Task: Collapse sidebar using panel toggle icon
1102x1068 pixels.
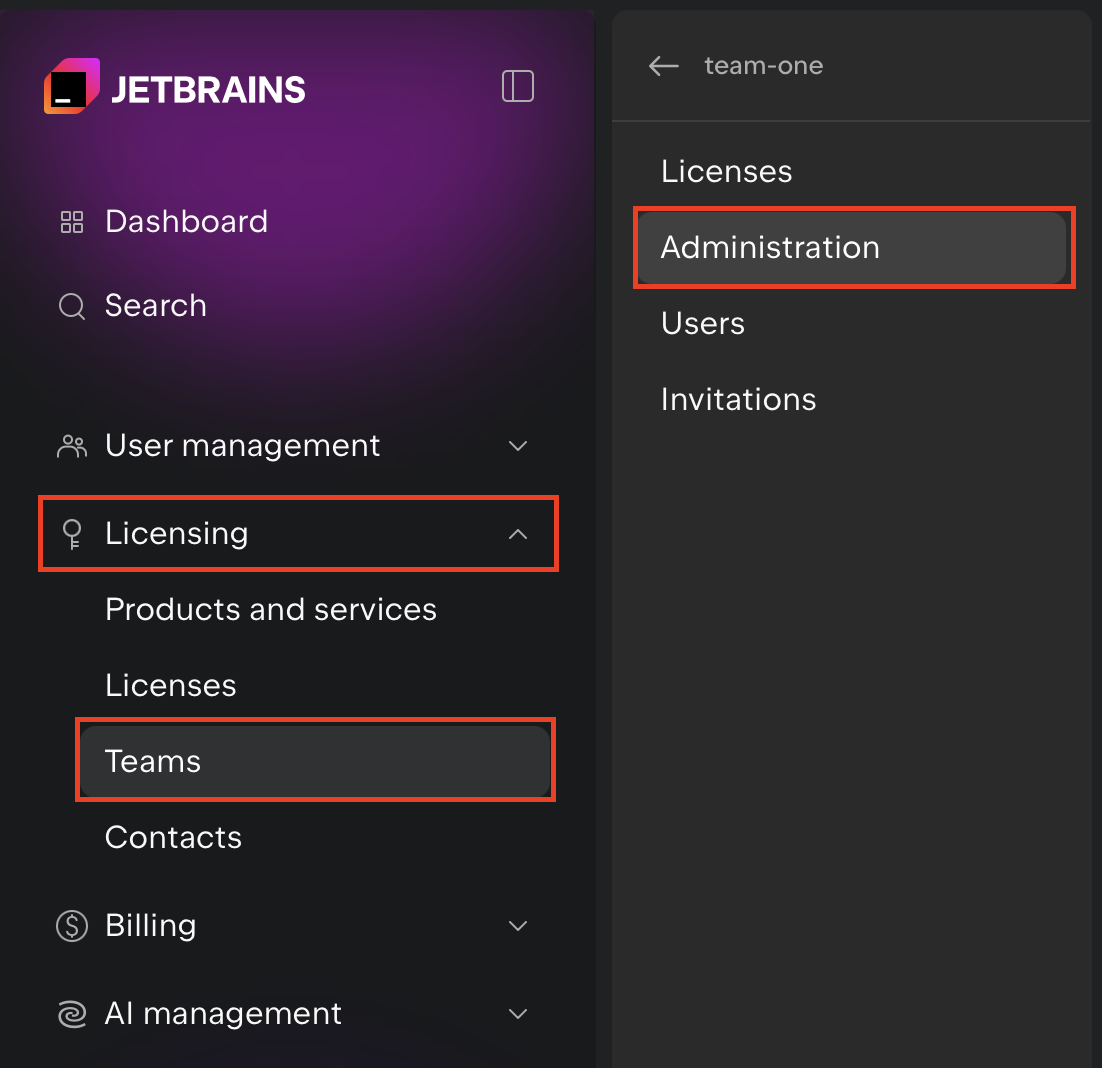Action: 517,87
